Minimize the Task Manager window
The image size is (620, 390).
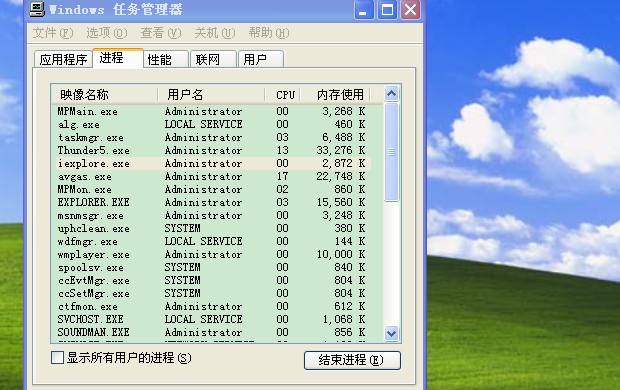pyautogui.click(x=363, y=9)
